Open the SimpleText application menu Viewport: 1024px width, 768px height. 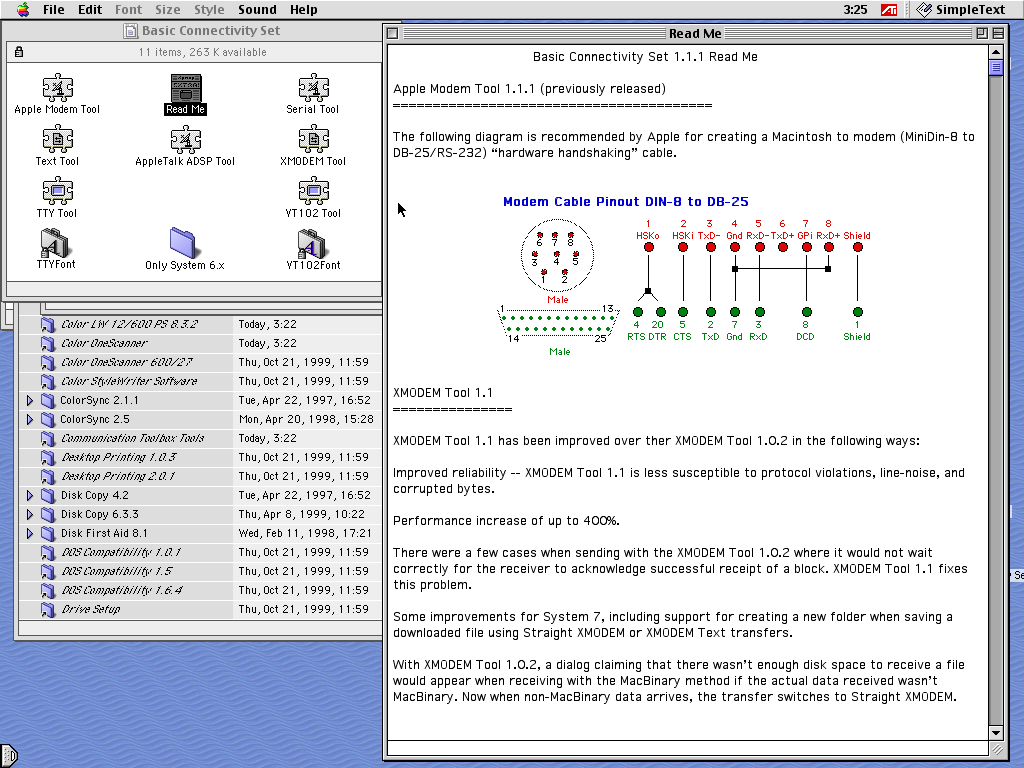(961, 10)
